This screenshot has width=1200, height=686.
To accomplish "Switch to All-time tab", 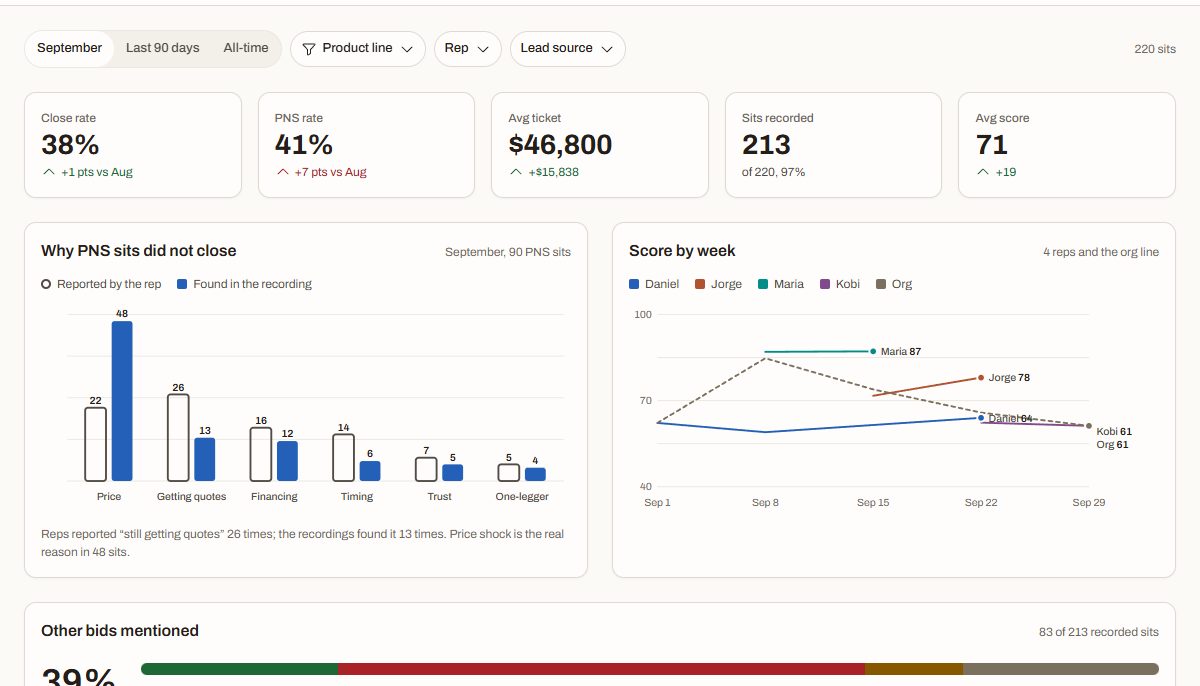I will pos(246,48).
